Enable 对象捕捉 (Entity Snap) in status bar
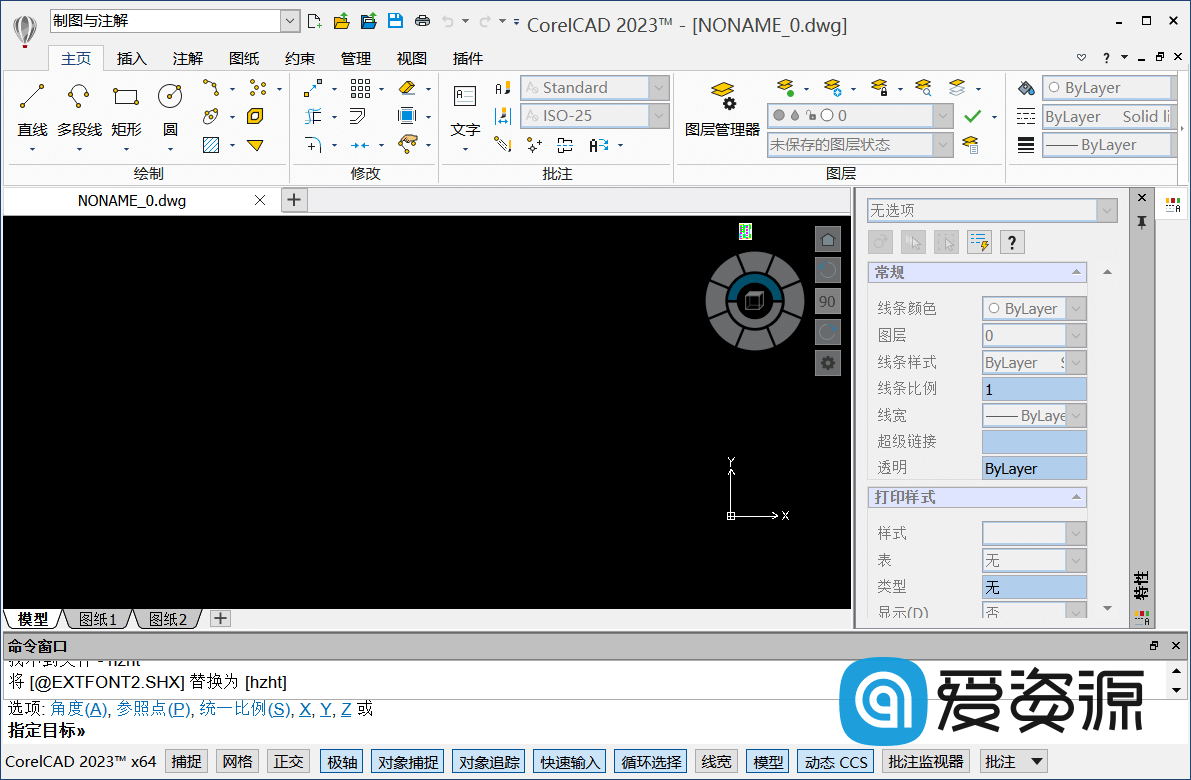 tap(407, 761)
